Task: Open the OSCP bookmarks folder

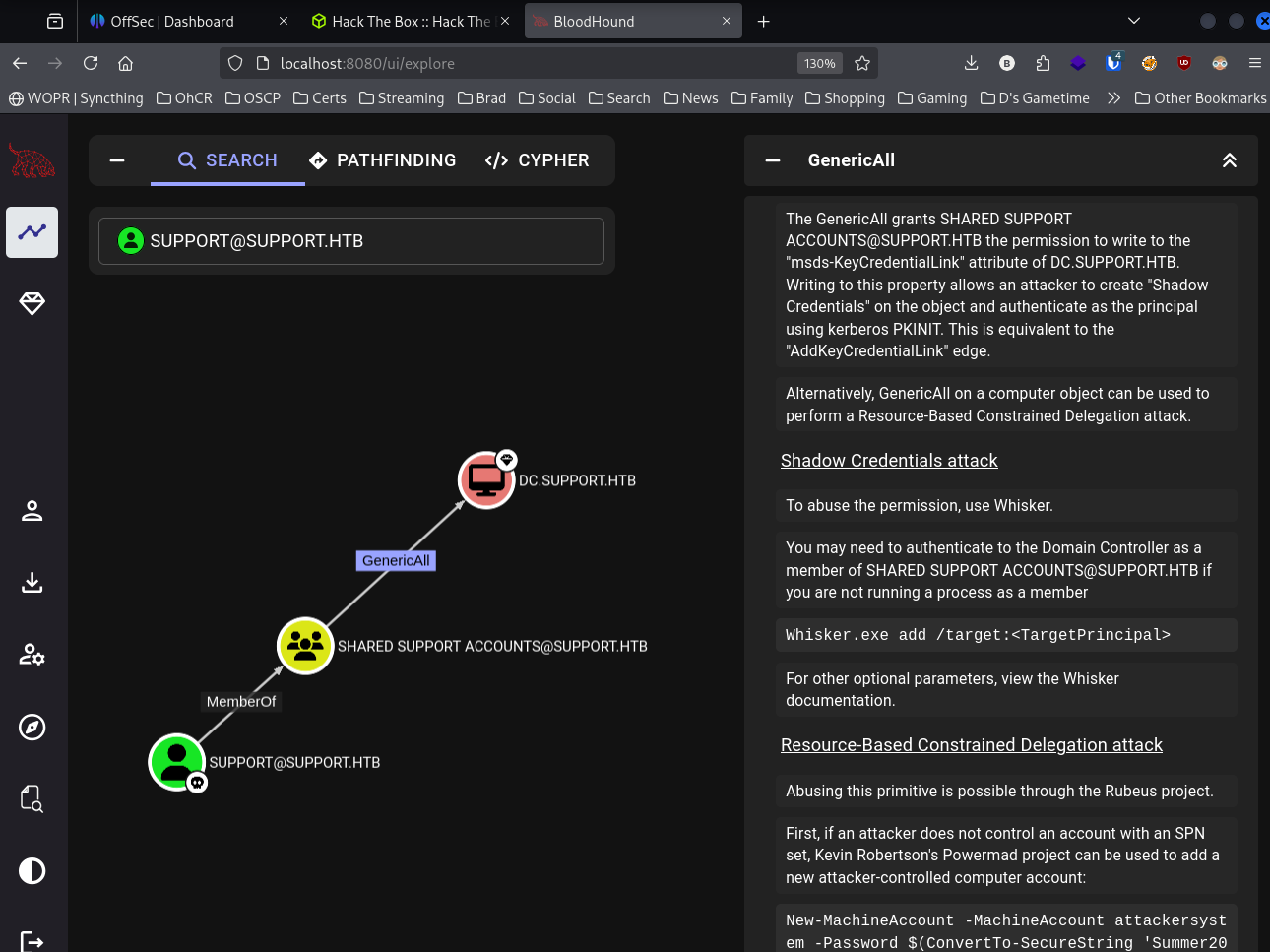Action: coord(253,98)
